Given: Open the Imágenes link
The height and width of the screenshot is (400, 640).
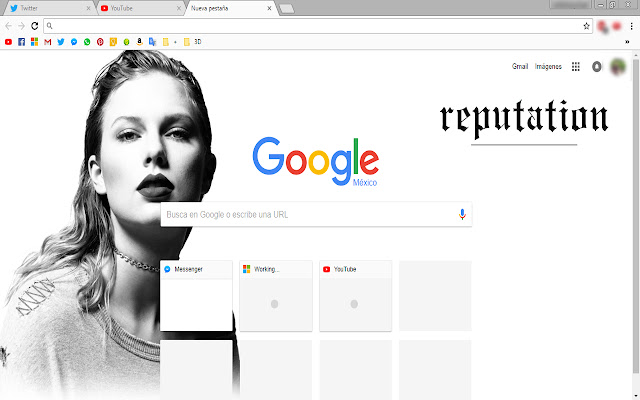Looking at the screenshot, I should [x=548, y=67].
